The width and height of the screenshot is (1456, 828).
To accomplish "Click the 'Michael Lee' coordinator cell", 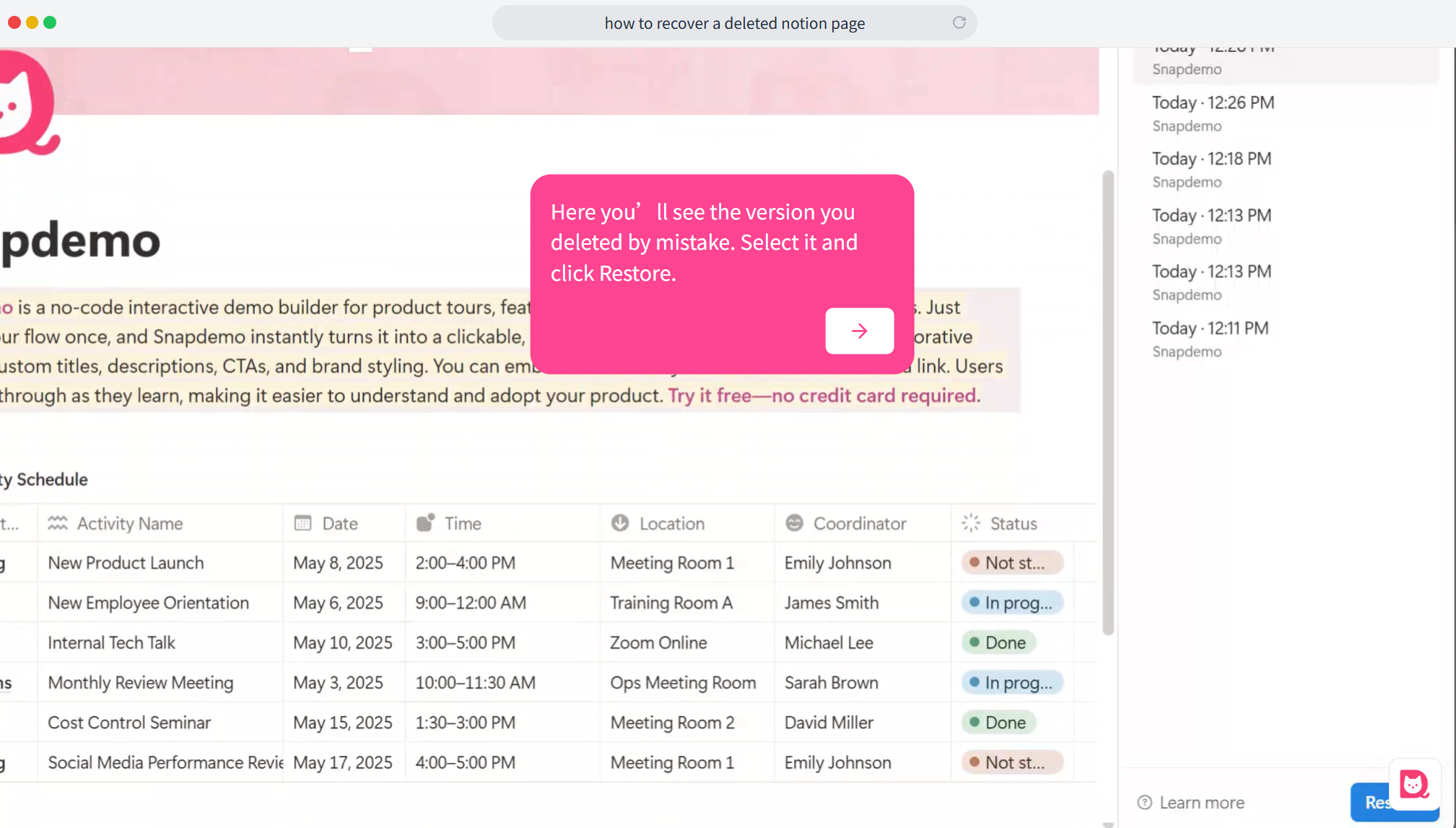I will pyautogui.click(x=863, y=642).
